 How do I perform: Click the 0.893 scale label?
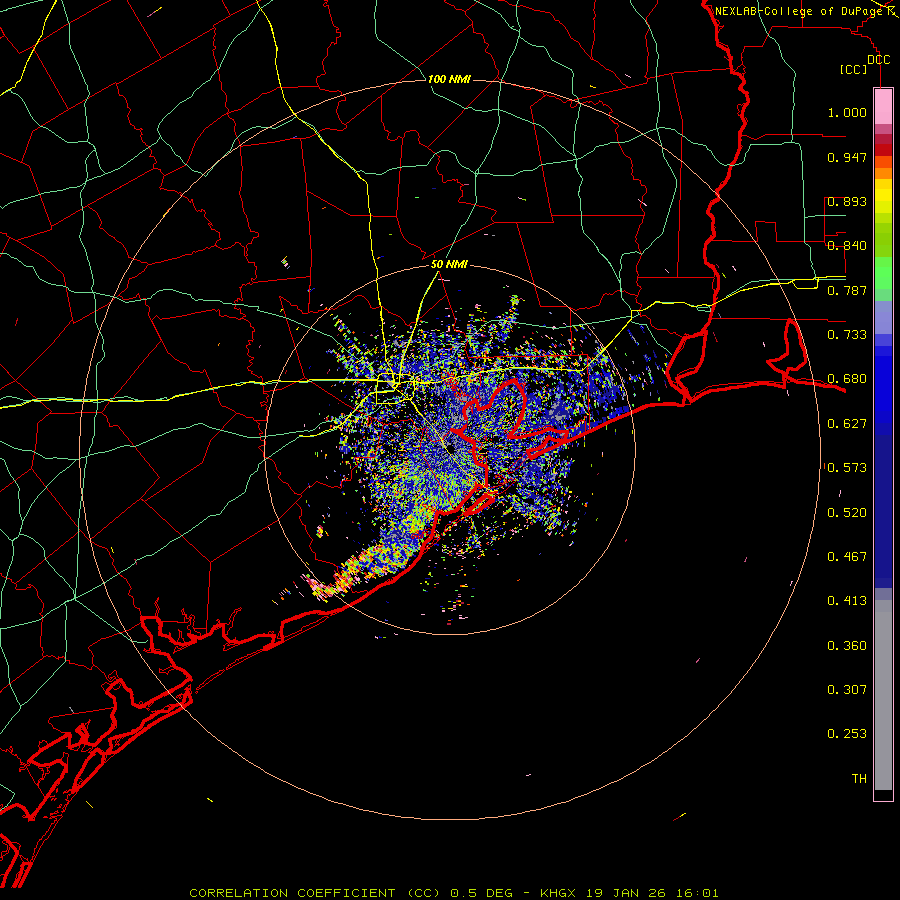(847, 201)
